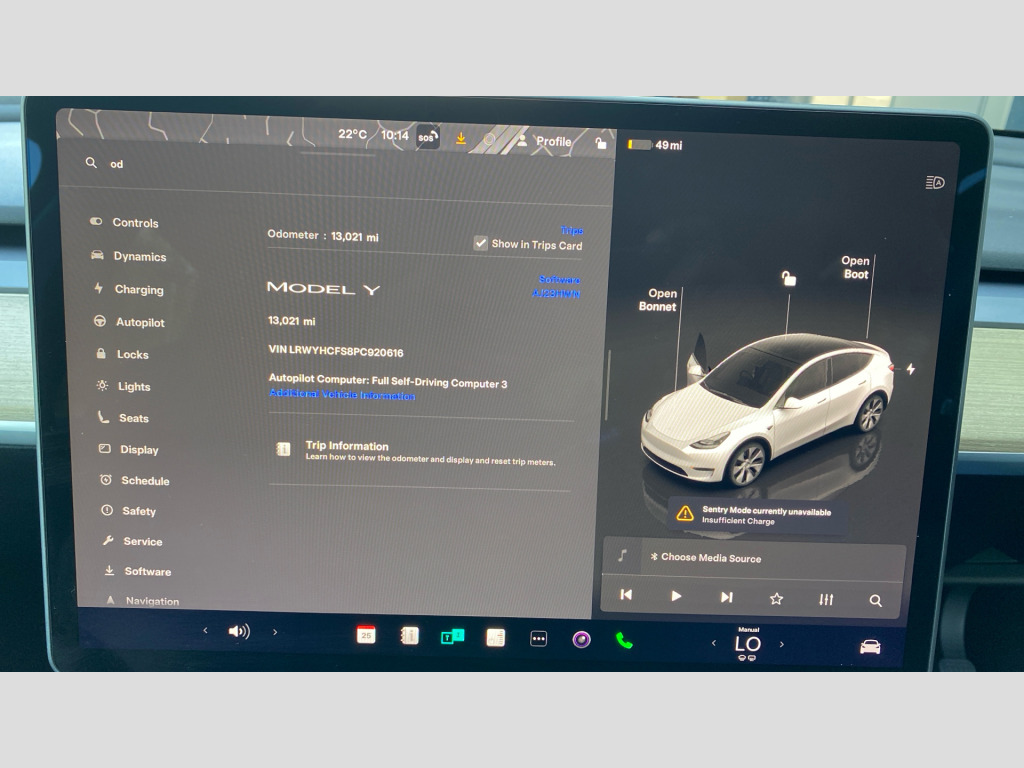Open Additional Vehicle Information link
The width and height of the screenshot is (1024, 768).
pyautogui.click(x=342, y=394)
